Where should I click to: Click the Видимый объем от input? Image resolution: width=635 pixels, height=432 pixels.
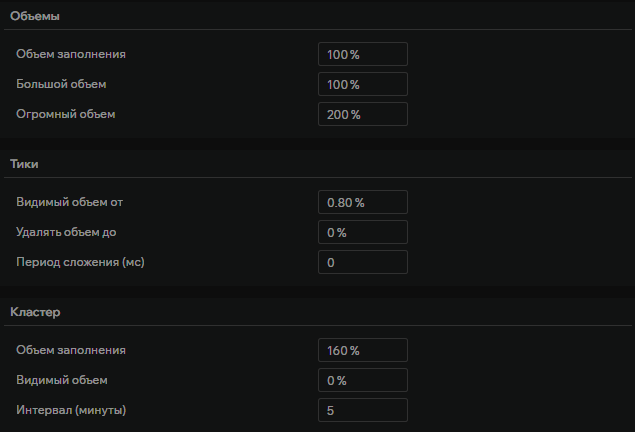[362, 202]
